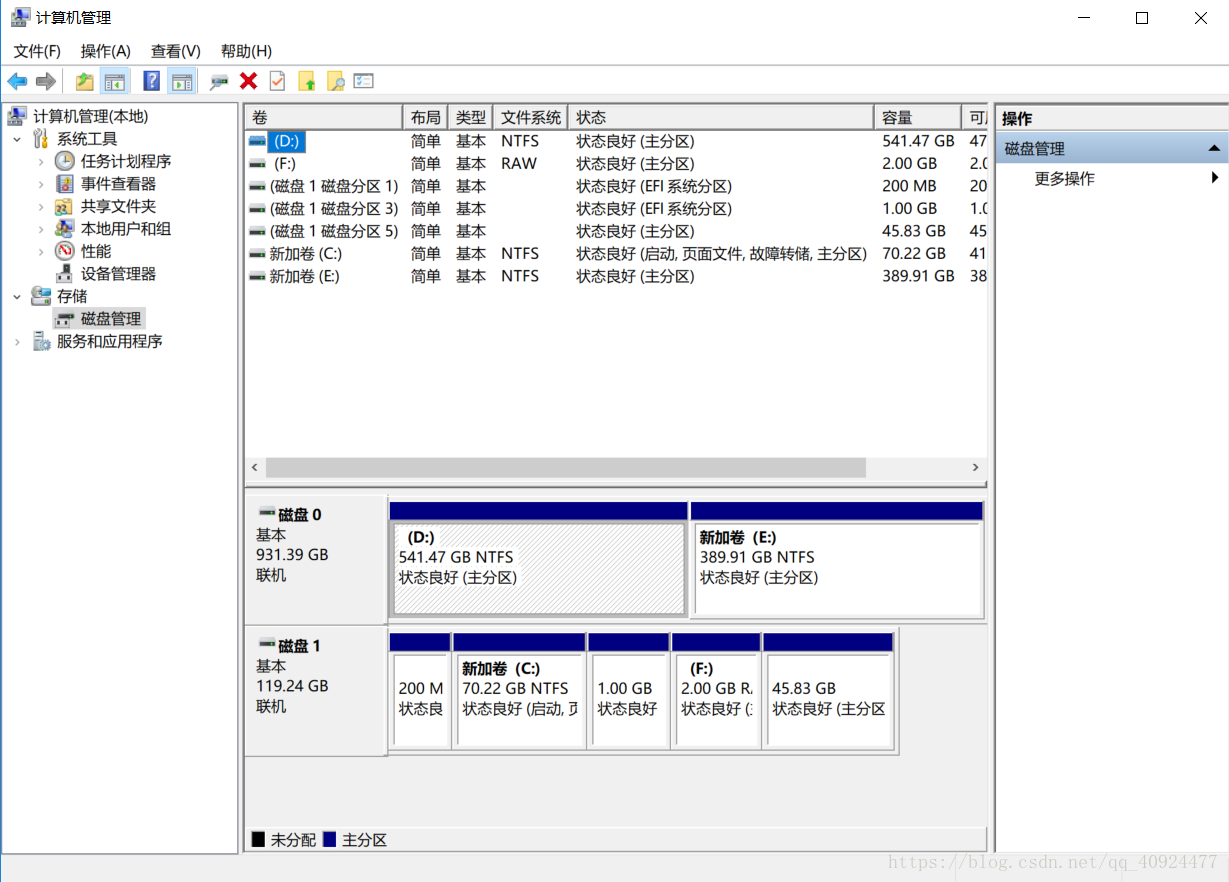The height and width of the screenshot is (882, 1229).
Task: Select 共享文件夹 in the tree
Action: (x=118, y=206)
